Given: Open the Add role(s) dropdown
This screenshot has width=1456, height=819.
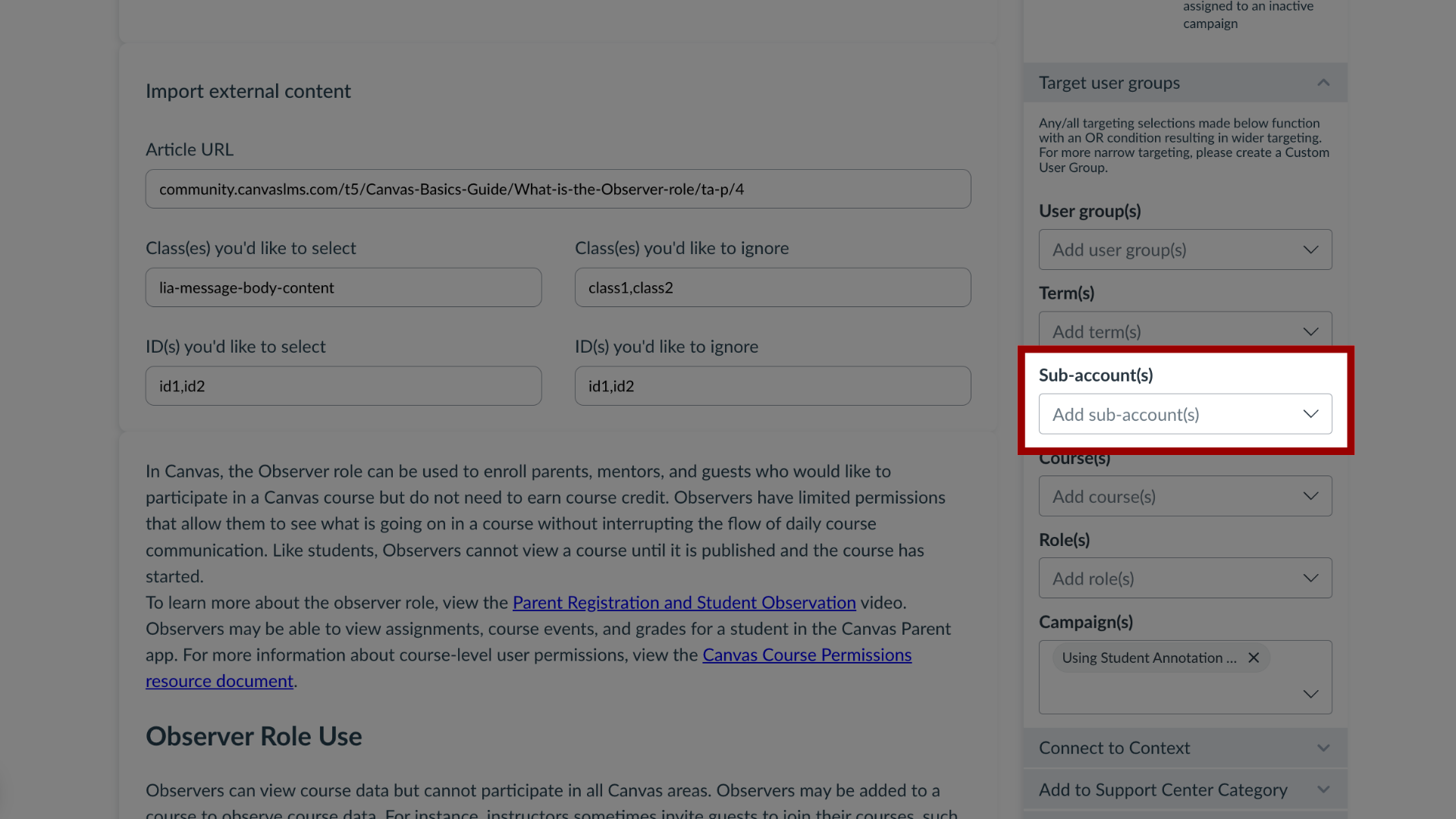Looking at the screenshot, I should tap(1185, 578).
